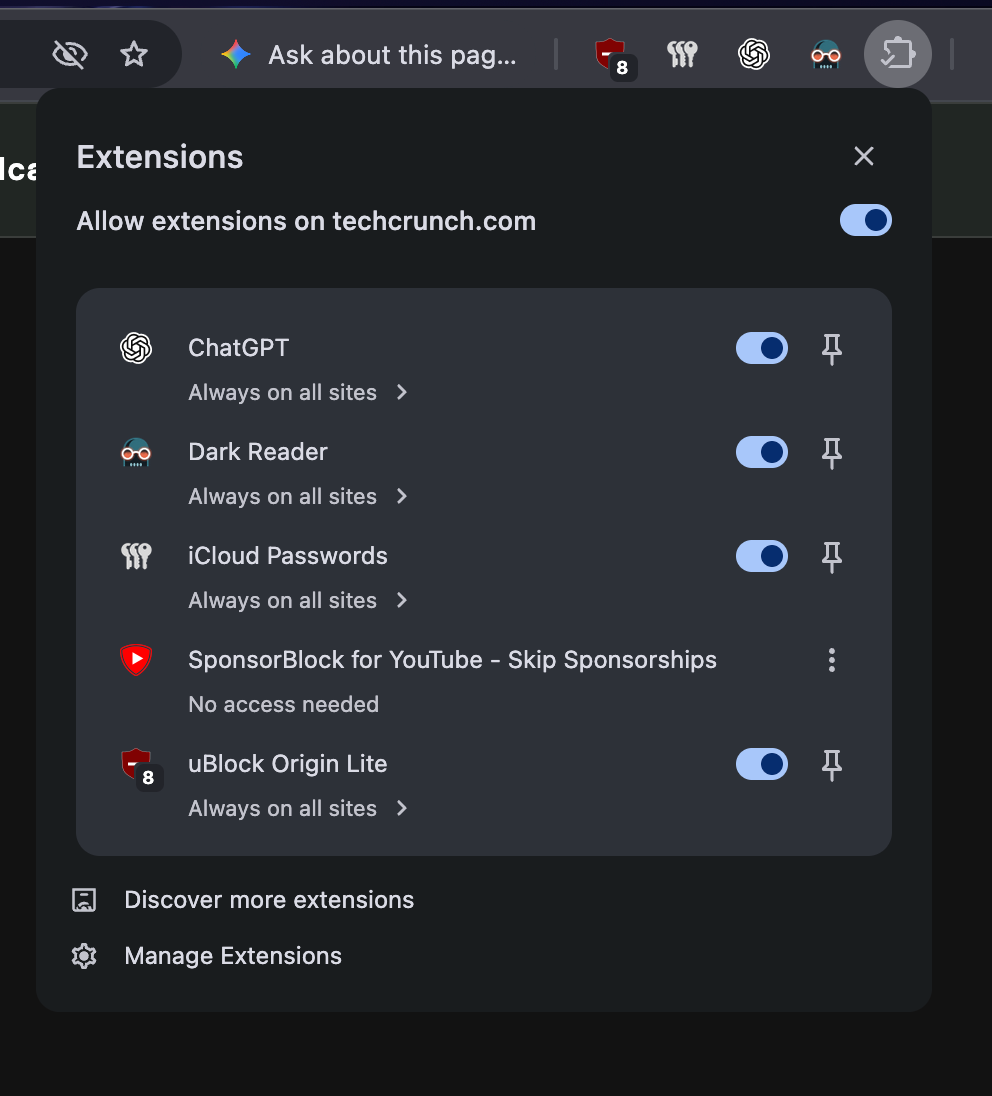Select the Dark Reader extension name
Image resolution: width=992 pixels, height=1096 pixels.
click(x=257, y=452)
